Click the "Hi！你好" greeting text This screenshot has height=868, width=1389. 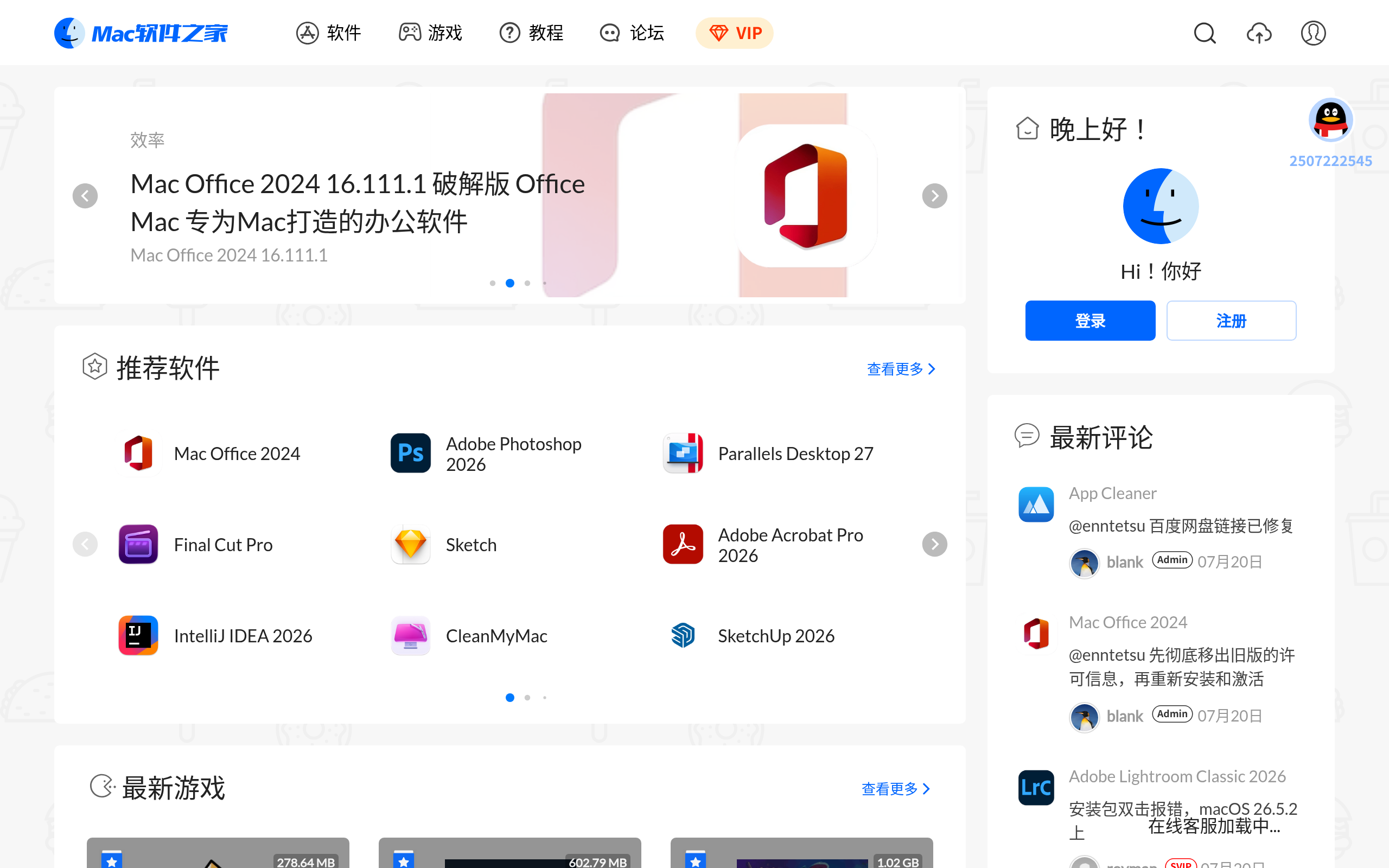tap(1161, 271)
